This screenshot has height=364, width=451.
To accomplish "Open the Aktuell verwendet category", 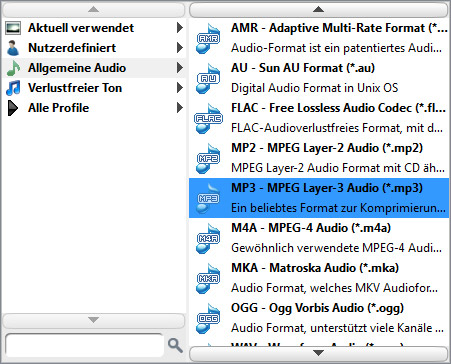I will [94, 28].
